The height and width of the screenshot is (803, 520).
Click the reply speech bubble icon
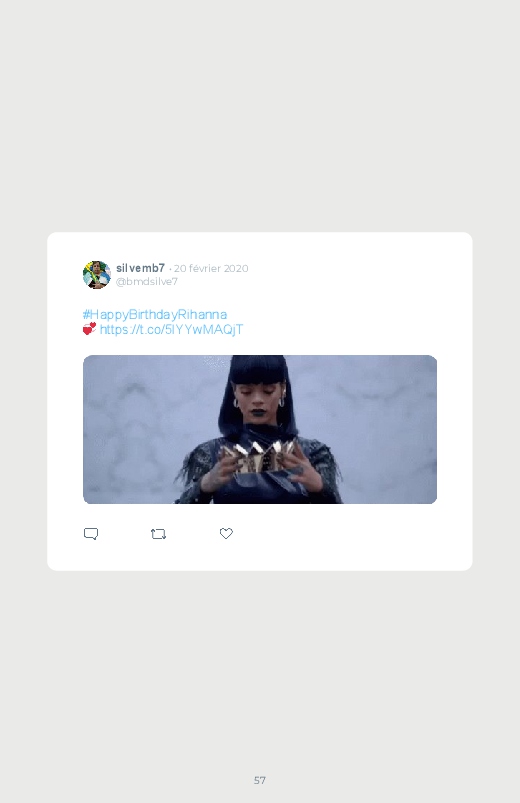91,534
